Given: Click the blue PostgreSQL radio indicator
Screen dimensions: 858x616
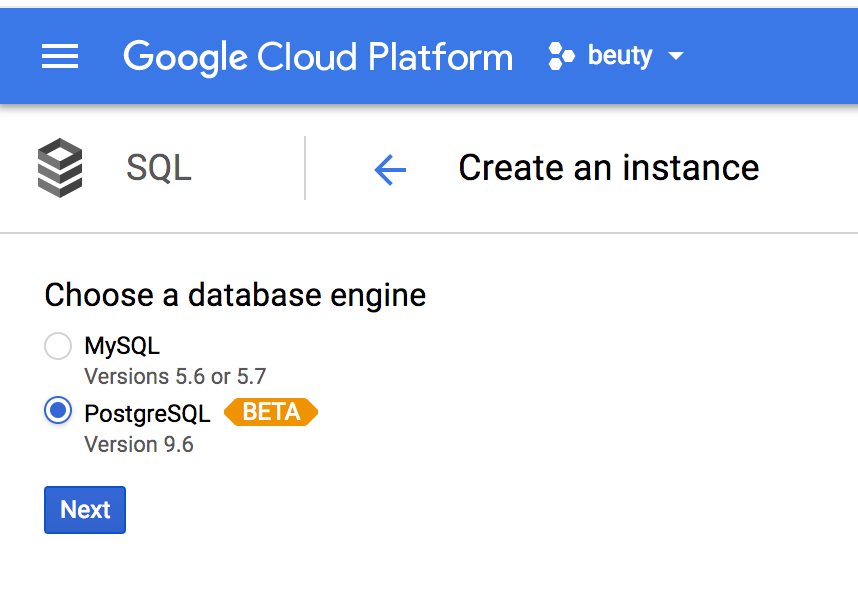Looking at the screenshot, I should click(57, 411).
